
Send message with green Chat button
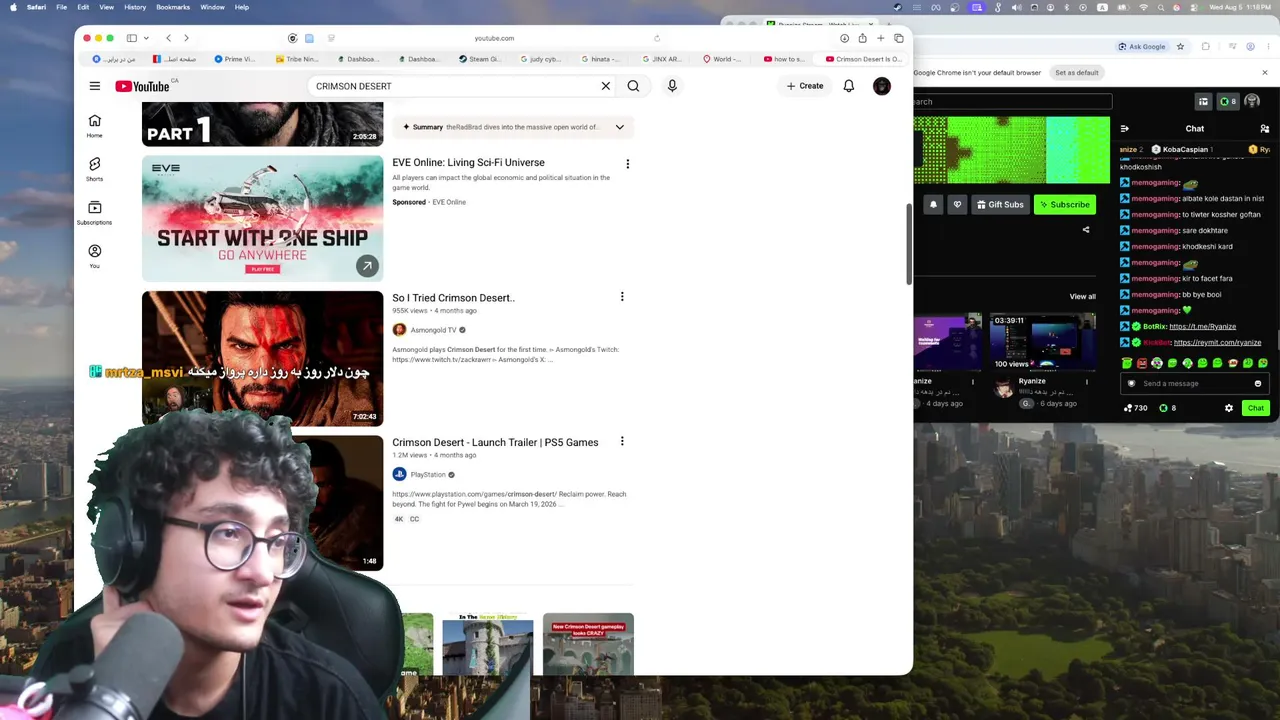[1256, 408]
